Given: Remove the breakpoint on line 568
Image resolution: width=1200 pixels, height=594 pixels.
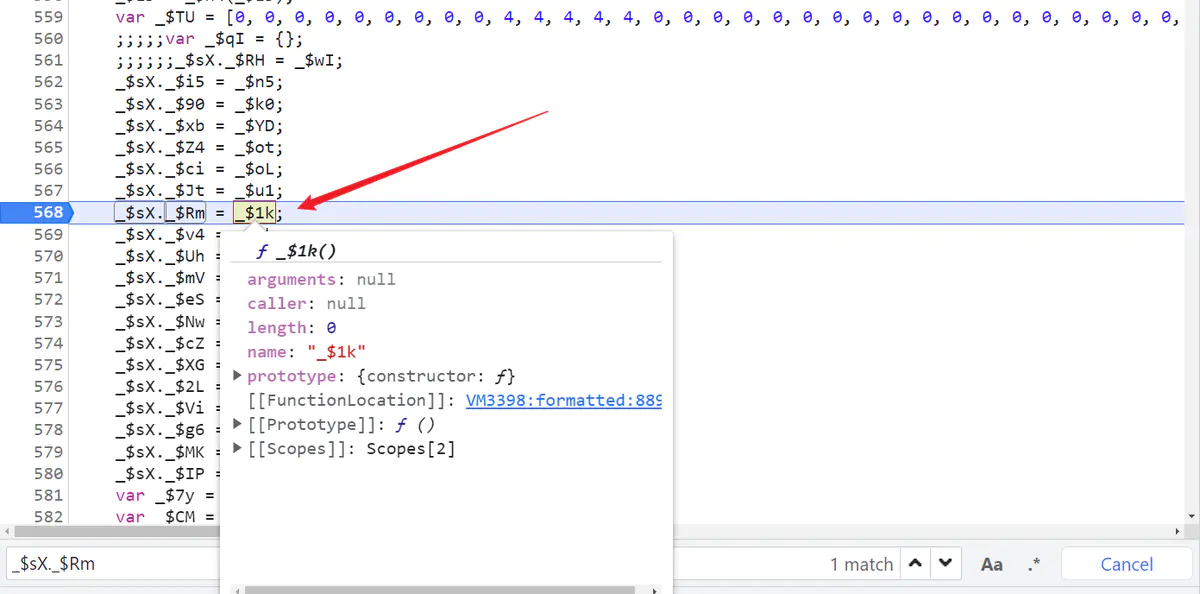Looking at the screenshot, I should [x=34, y=212].
